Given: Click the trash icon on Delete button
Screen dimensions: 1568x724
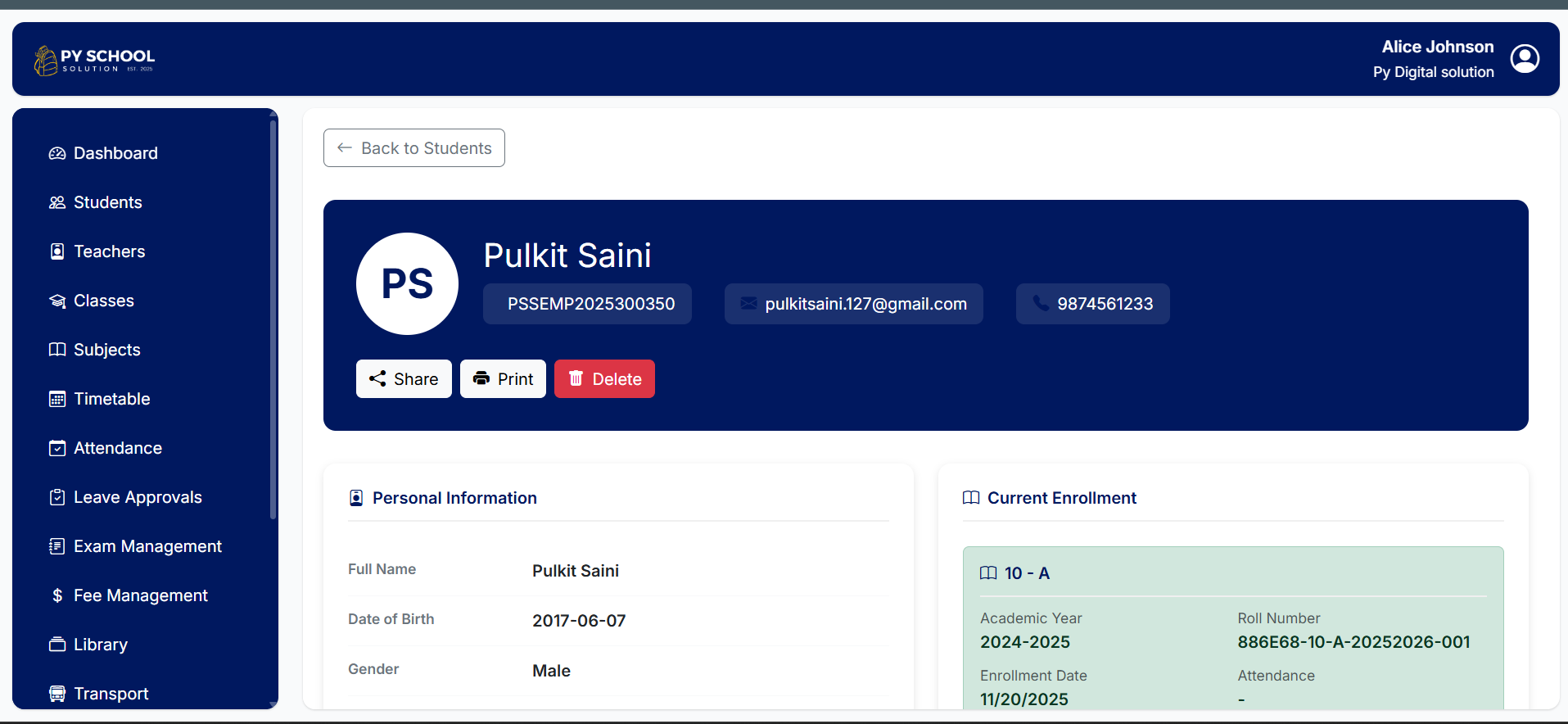Looking at the screenshot, I should [576, 378].
